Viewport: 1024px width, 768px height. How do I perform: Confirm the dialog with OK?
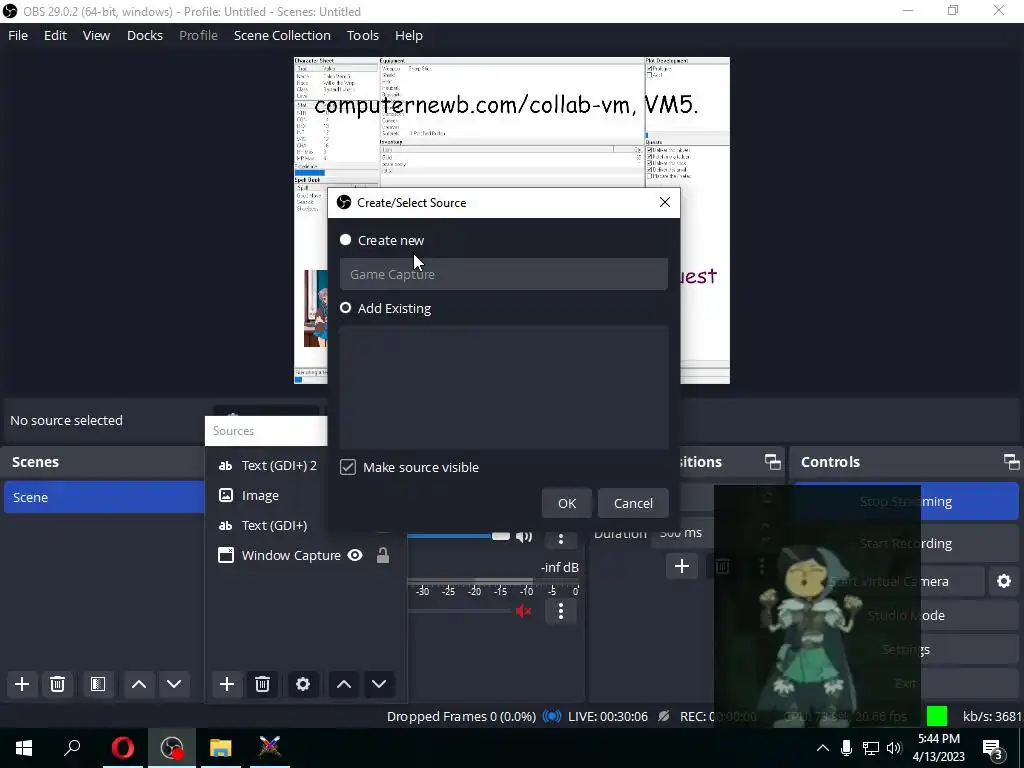point(567,503)
